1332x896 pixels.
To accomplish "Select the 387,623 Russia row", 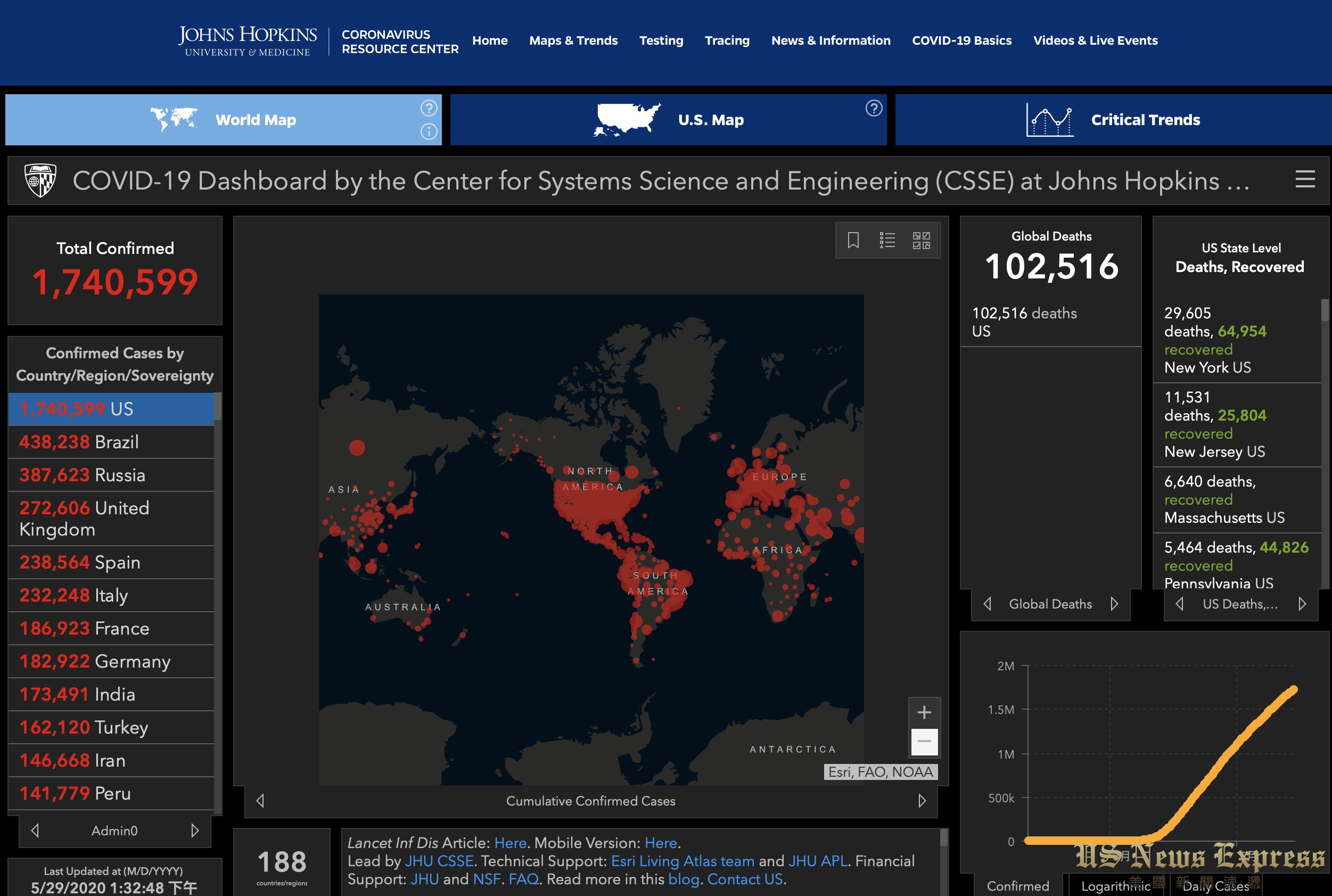I will click(x=111, y=475).
